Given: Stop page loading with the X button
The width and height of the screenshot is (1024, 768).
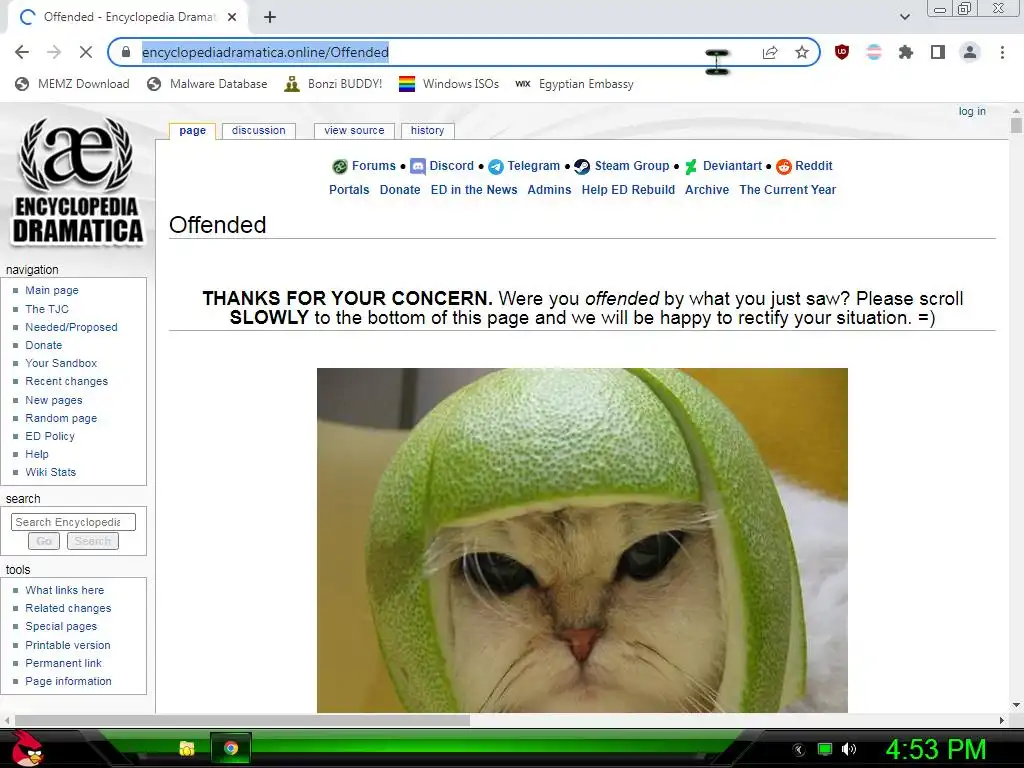Looking at the screenshot, I should pos(86,52).
